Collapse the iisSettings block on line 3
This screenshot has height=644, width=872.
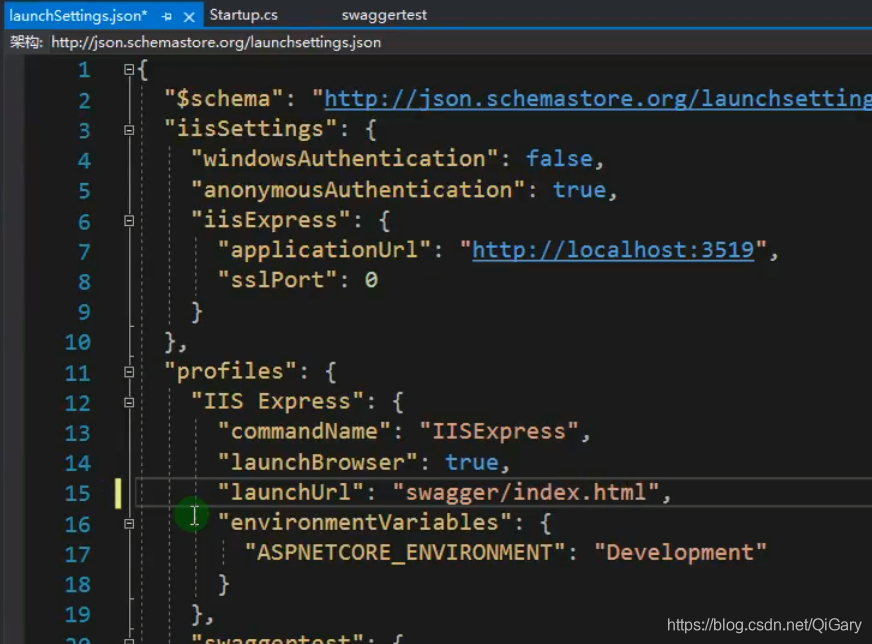point(128,130)
